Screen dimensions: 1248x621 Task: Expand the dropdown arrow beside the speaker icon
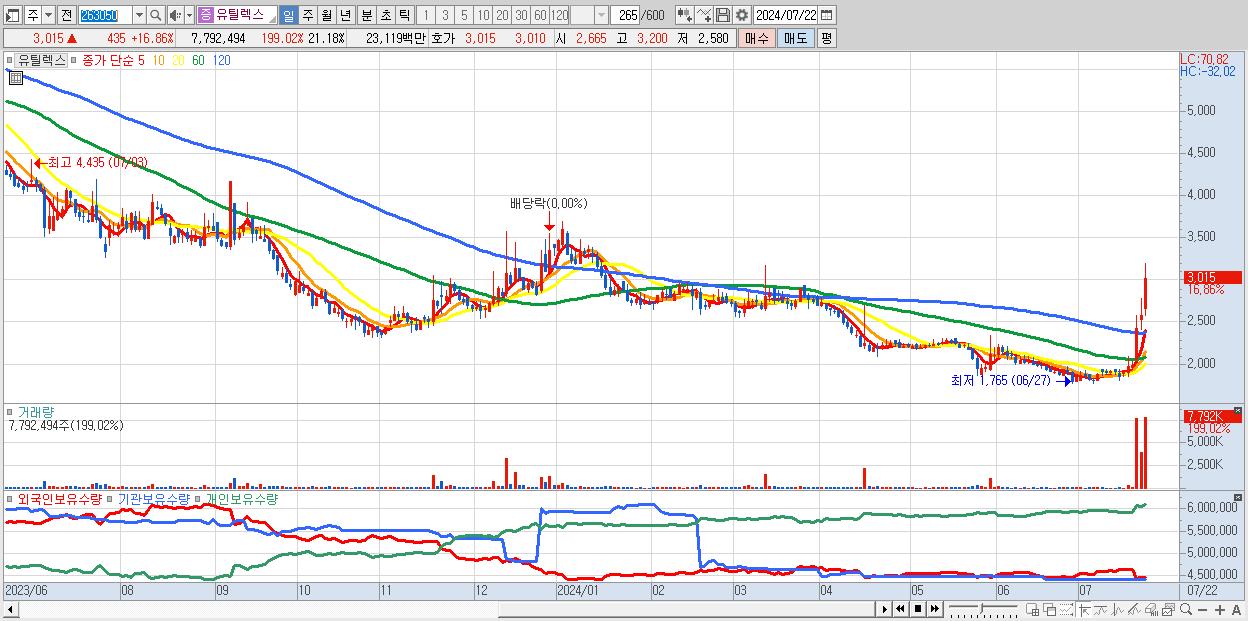[x=189, y=15]
